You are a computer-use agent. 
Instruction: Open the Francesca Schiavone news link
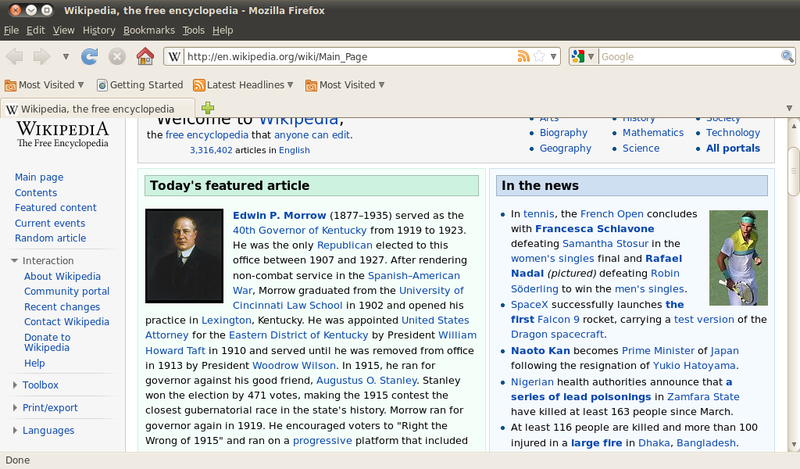pyautogui.click(x=594, y=229)
